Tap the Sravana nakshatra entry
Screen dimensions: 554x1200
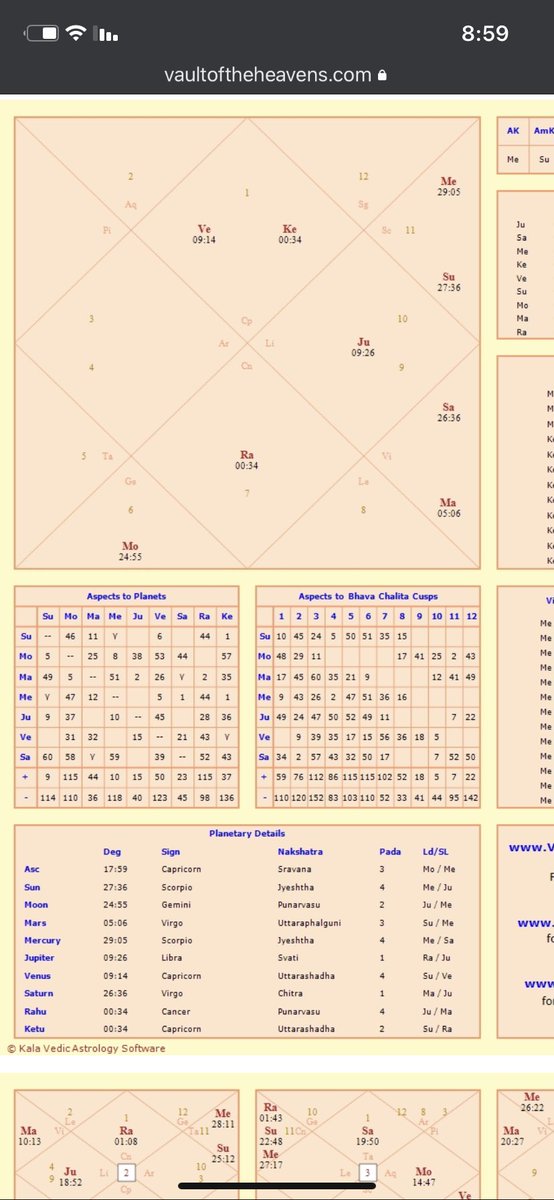294,870
